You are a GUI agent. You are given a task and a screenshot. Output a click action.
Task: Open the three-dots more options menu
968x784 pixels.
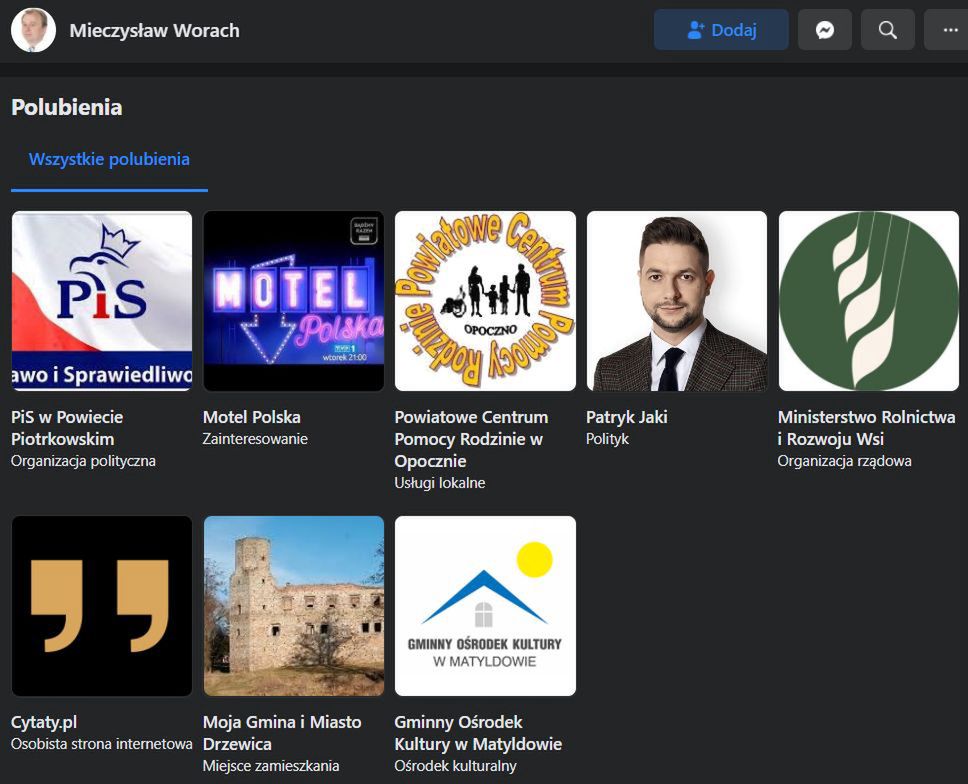coord(947,30)
